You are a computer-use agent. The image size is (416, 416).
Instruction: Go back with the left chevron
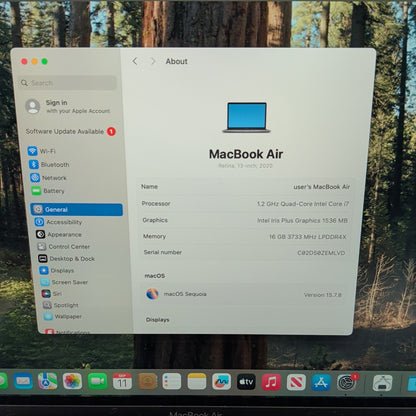pos(135,61)
